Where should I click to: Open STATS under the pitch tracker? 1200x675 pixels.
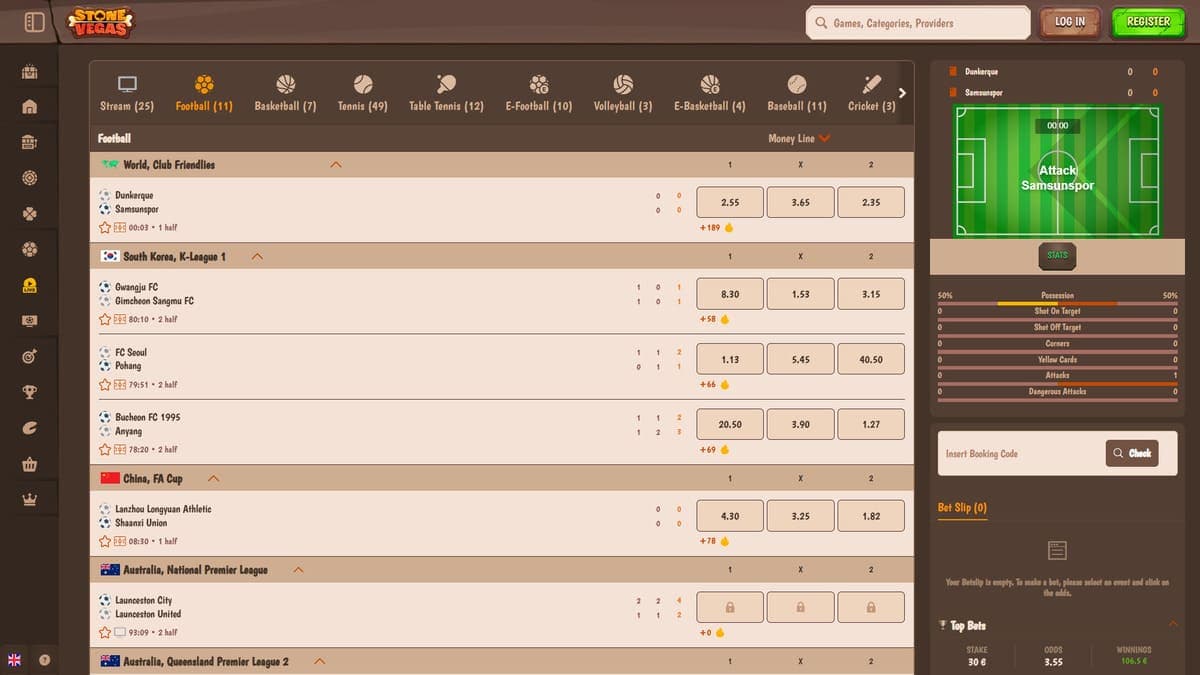[1057, 255]
